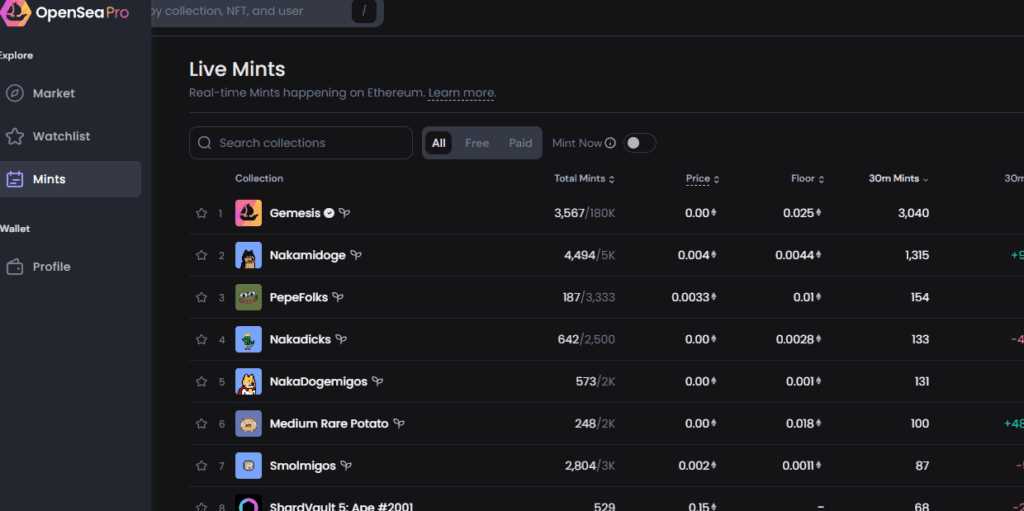Sort by Floor column header

(807, 179)
